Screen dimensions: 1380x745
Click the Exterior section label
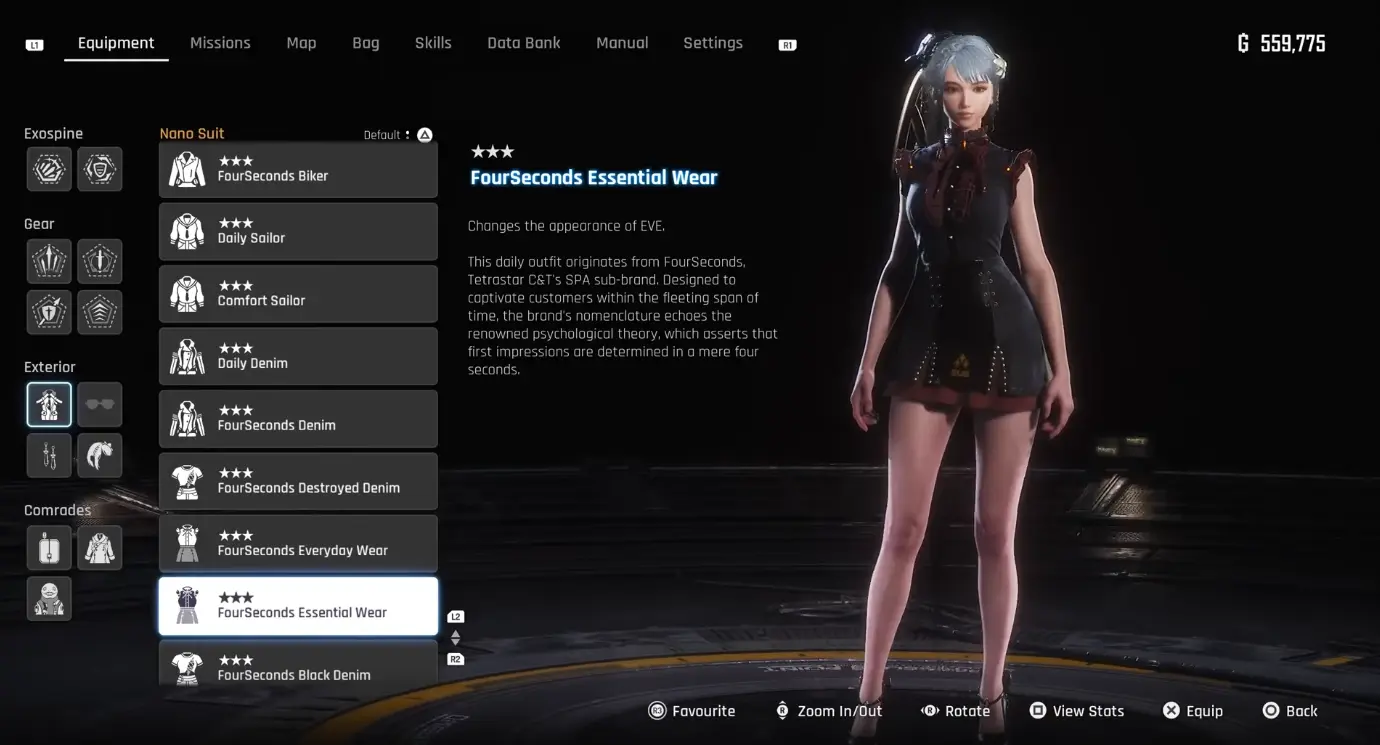[x=50, y=367]
